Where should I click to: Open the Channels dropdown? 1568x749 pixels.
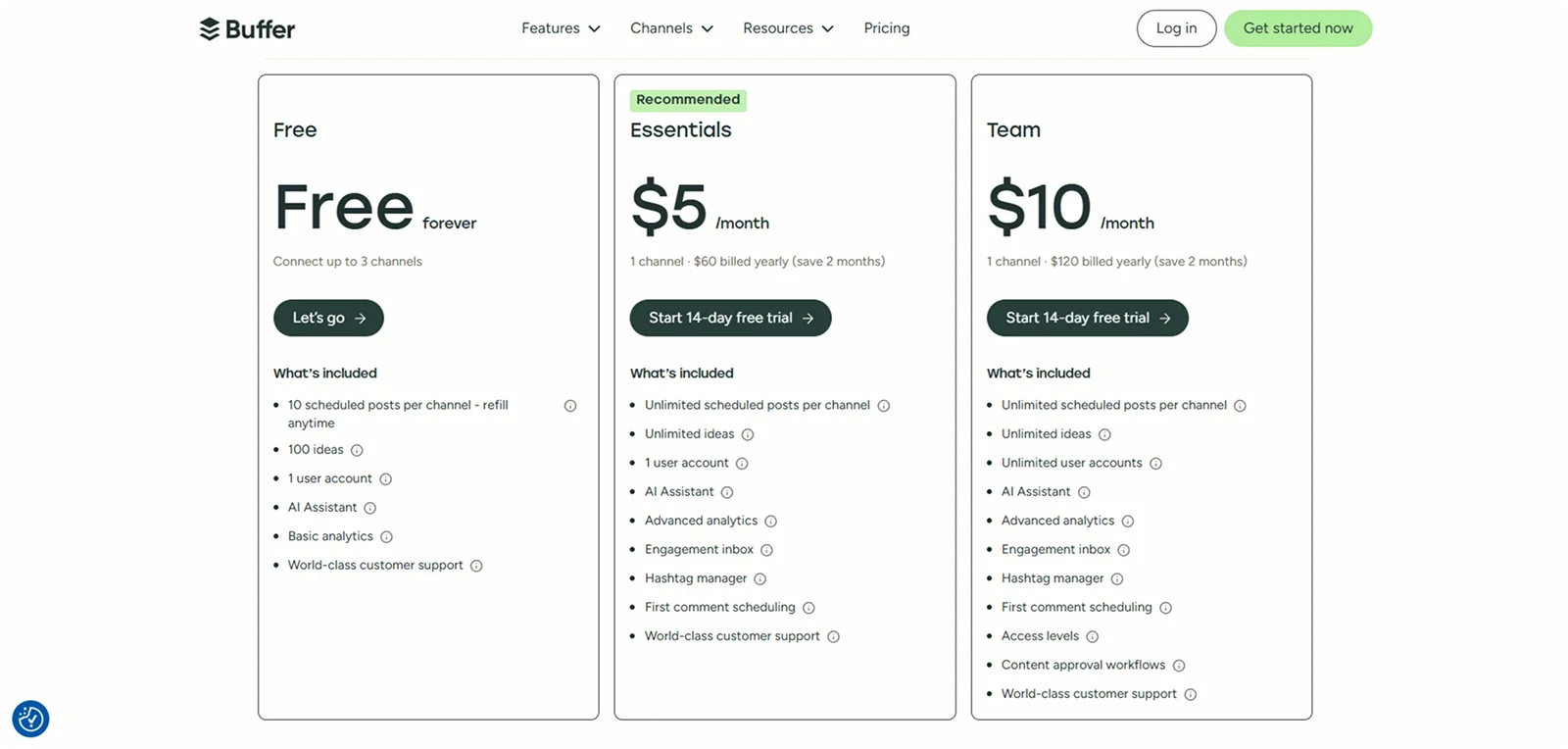tap(670, 28)
